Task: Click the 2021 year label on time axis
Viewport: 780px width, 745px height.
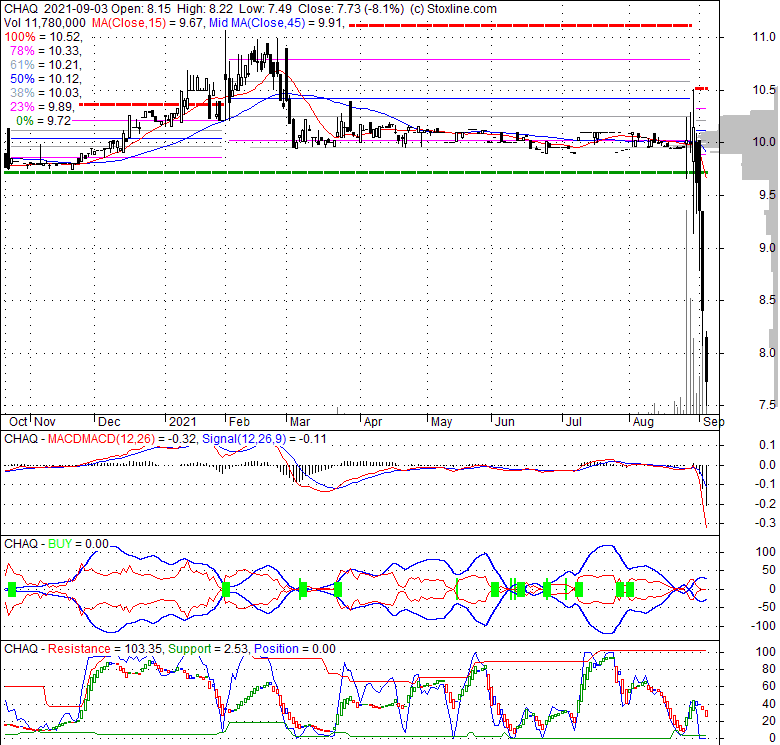Action: pos(183,422)
